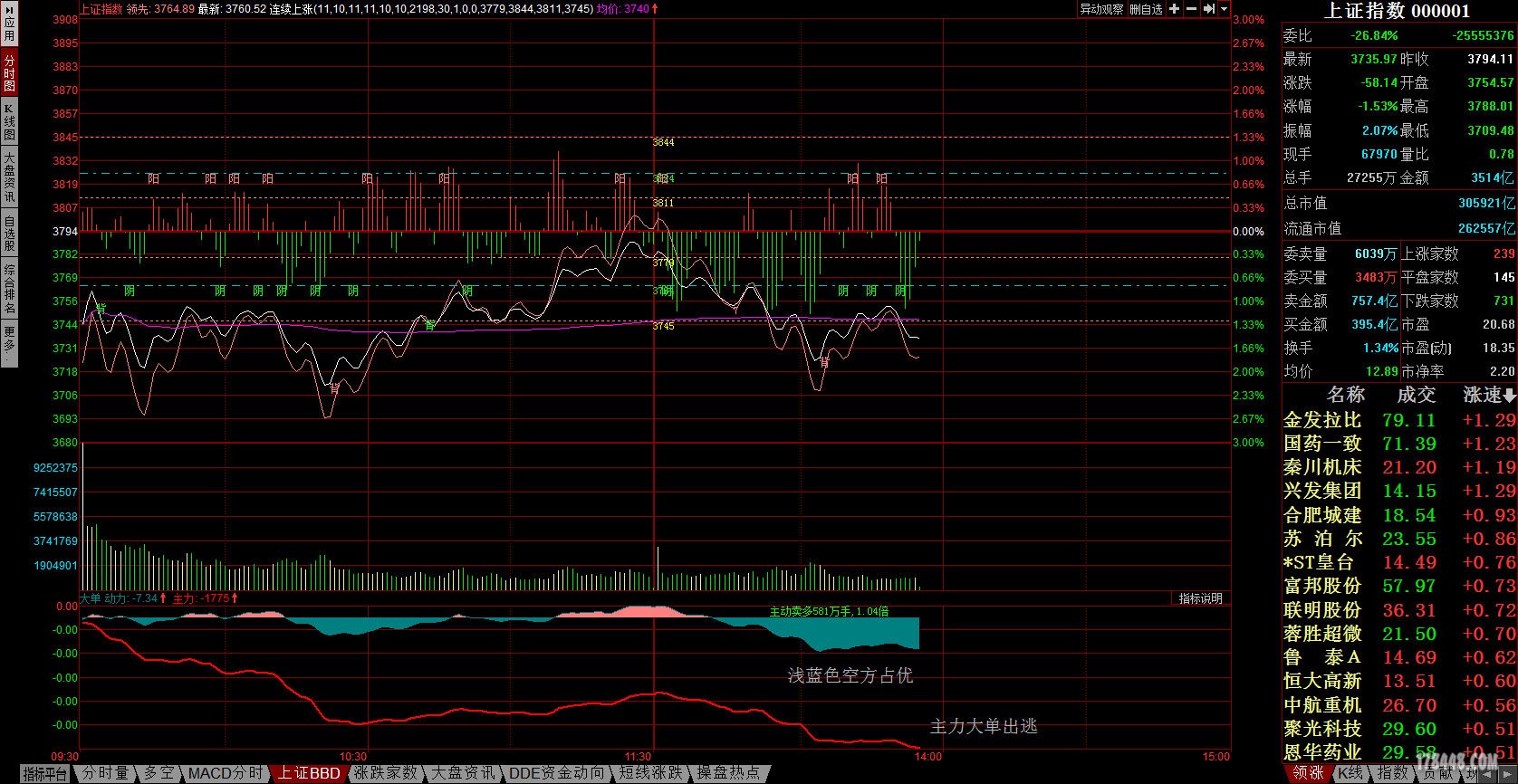
Task: Switch to the DDE资金动向 tab
Action: pos(558,774)
